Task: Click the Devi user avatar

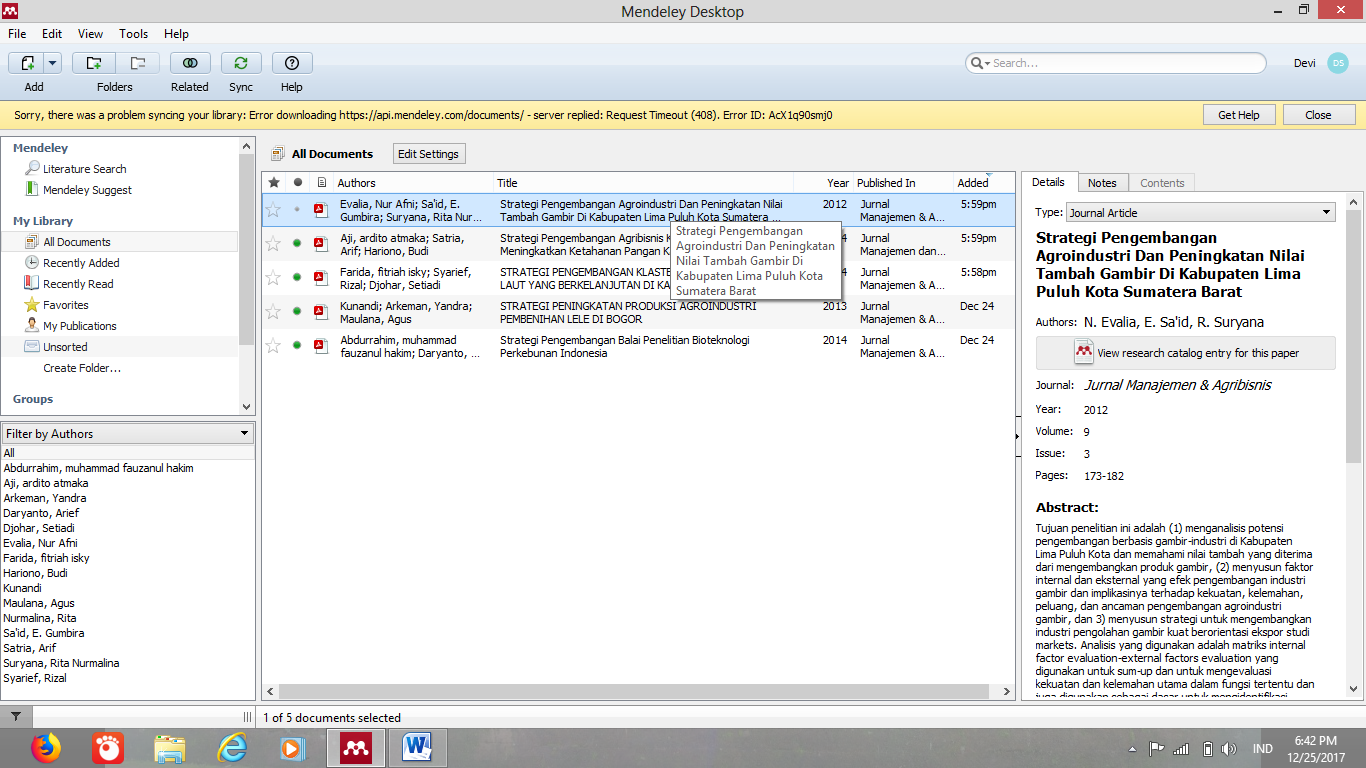Action: pos(1338,63)
